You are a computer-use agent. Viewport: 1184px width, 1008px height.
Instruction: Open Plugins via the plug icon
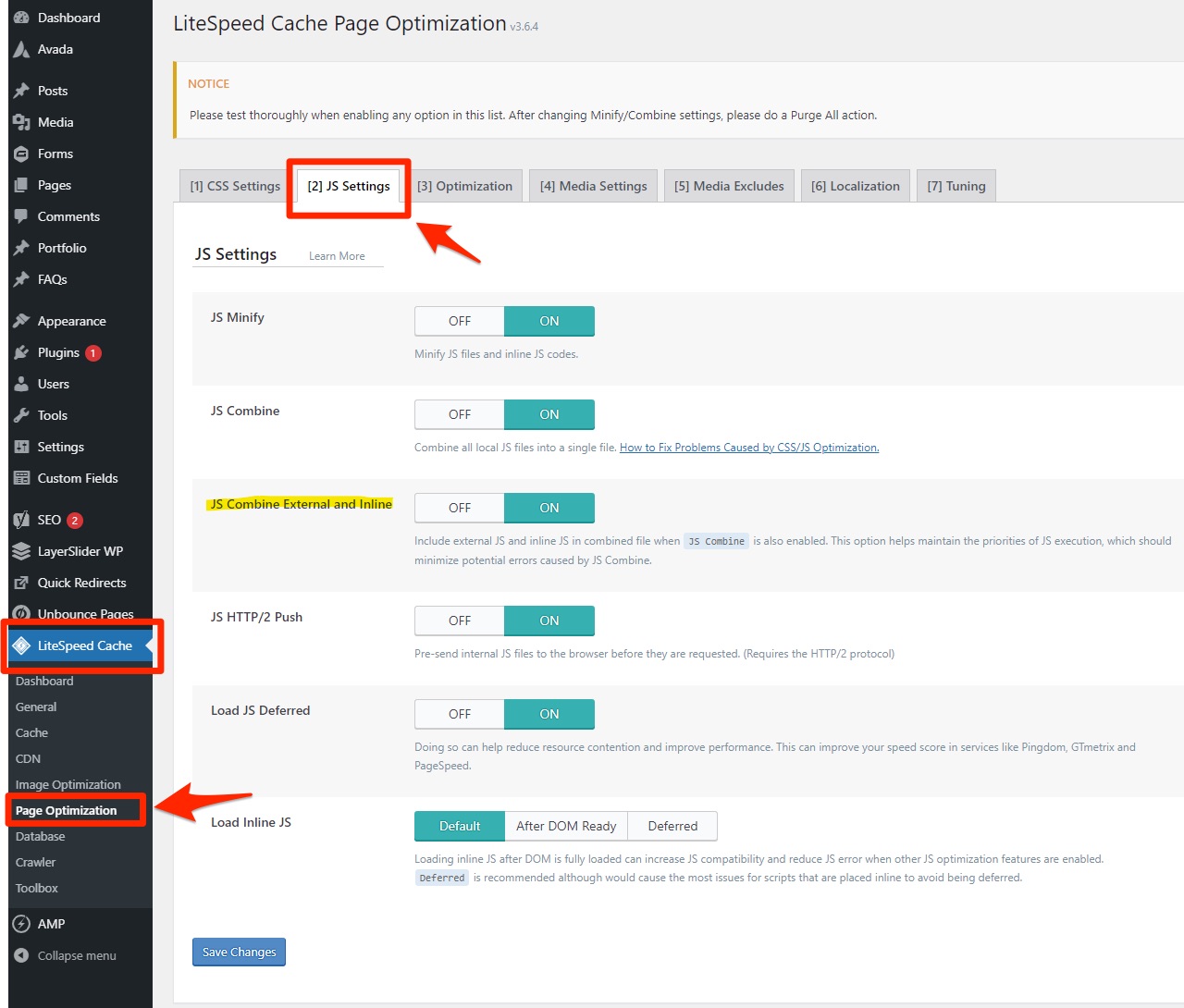coord(21,352)
